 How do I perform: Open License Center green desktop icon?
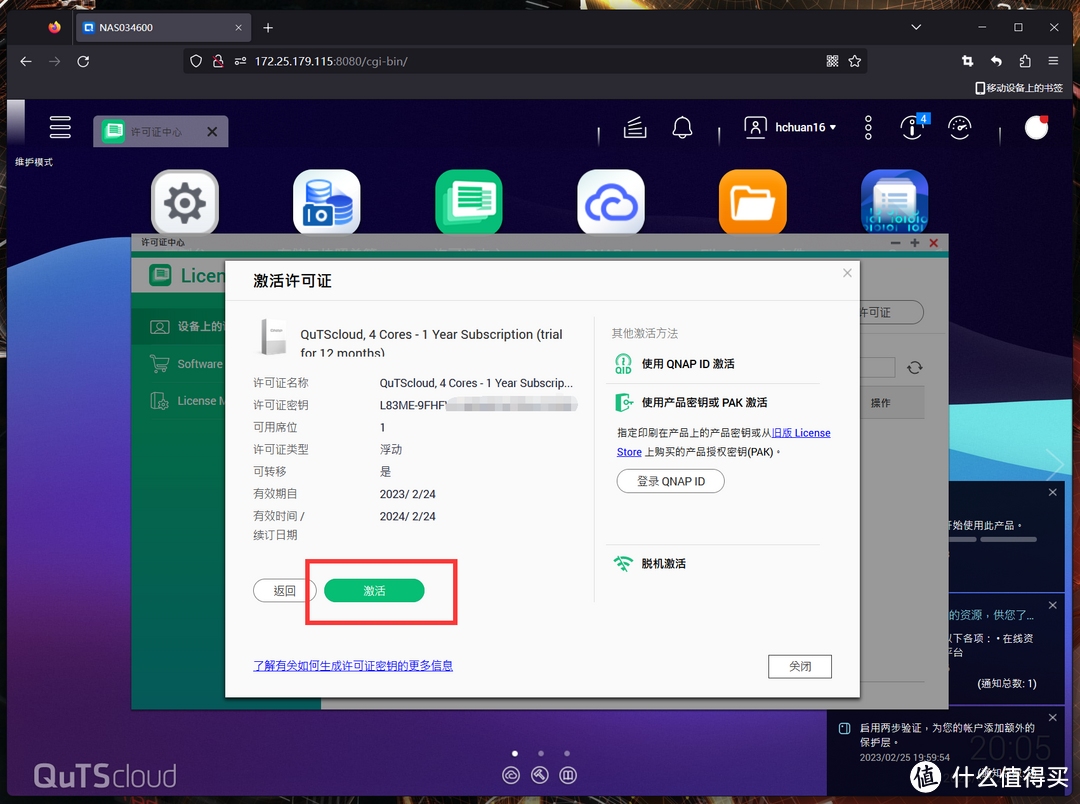click(x=469, y=203)
